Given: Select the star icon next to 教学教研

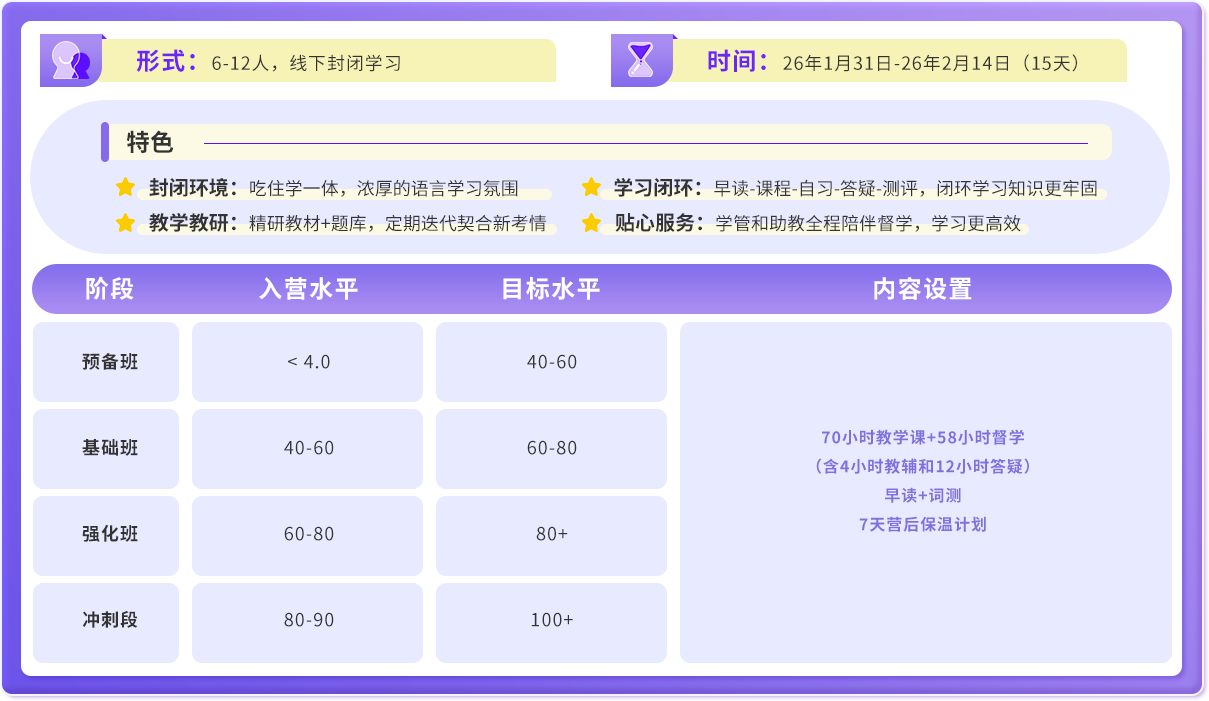Looking at the screenshot, I should pos(125,223).
